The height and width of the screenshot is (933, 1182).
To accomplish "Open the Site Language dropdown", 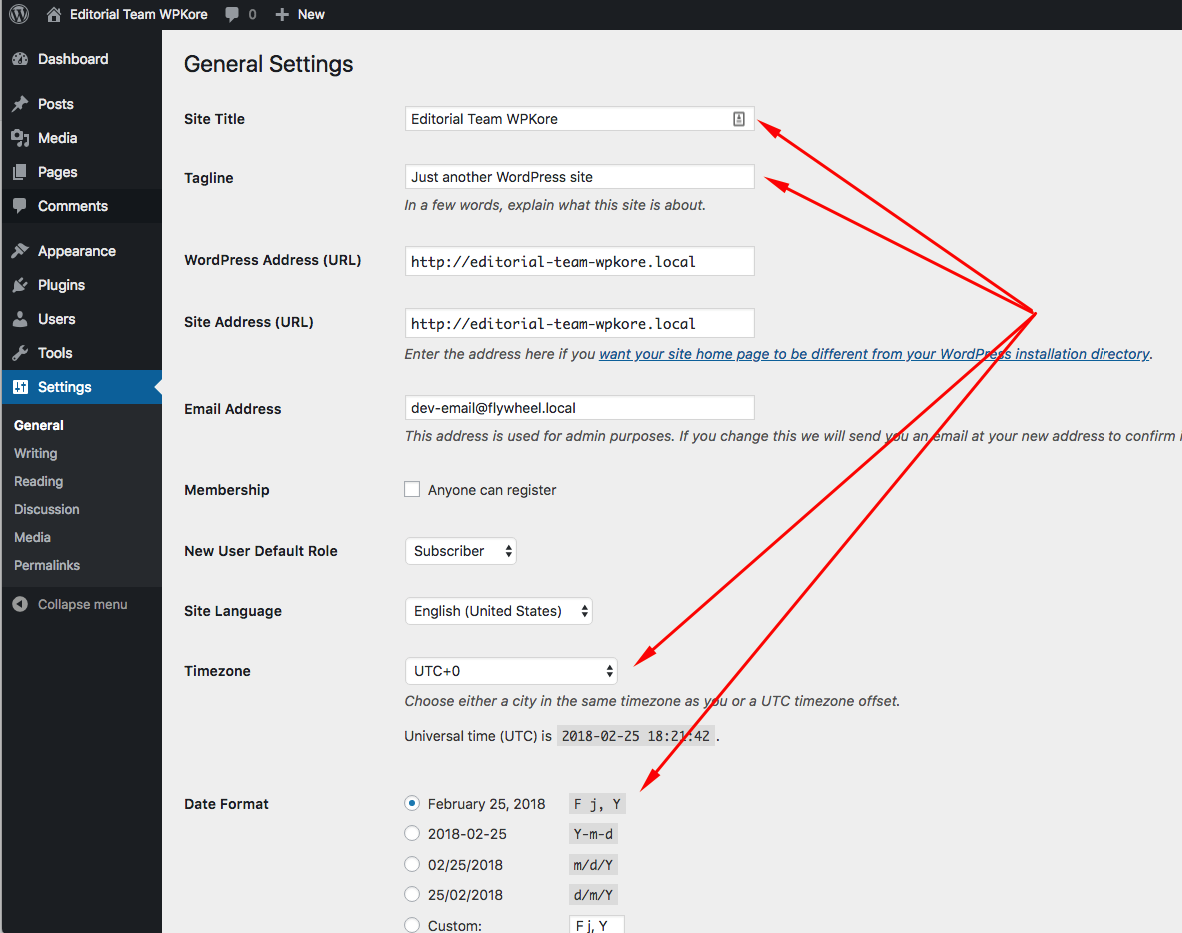I will click(498, 611).
